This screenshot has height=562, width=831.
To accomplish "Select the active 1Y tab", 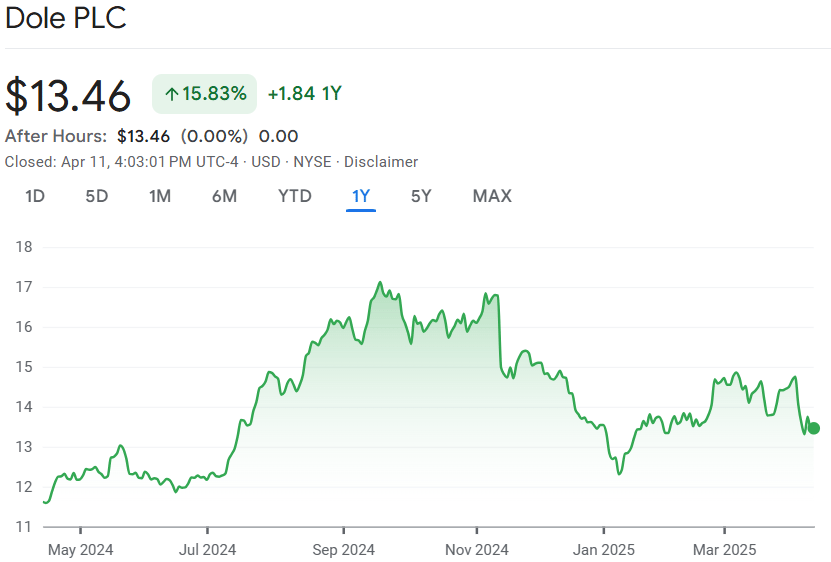I will tap(361, 196).
